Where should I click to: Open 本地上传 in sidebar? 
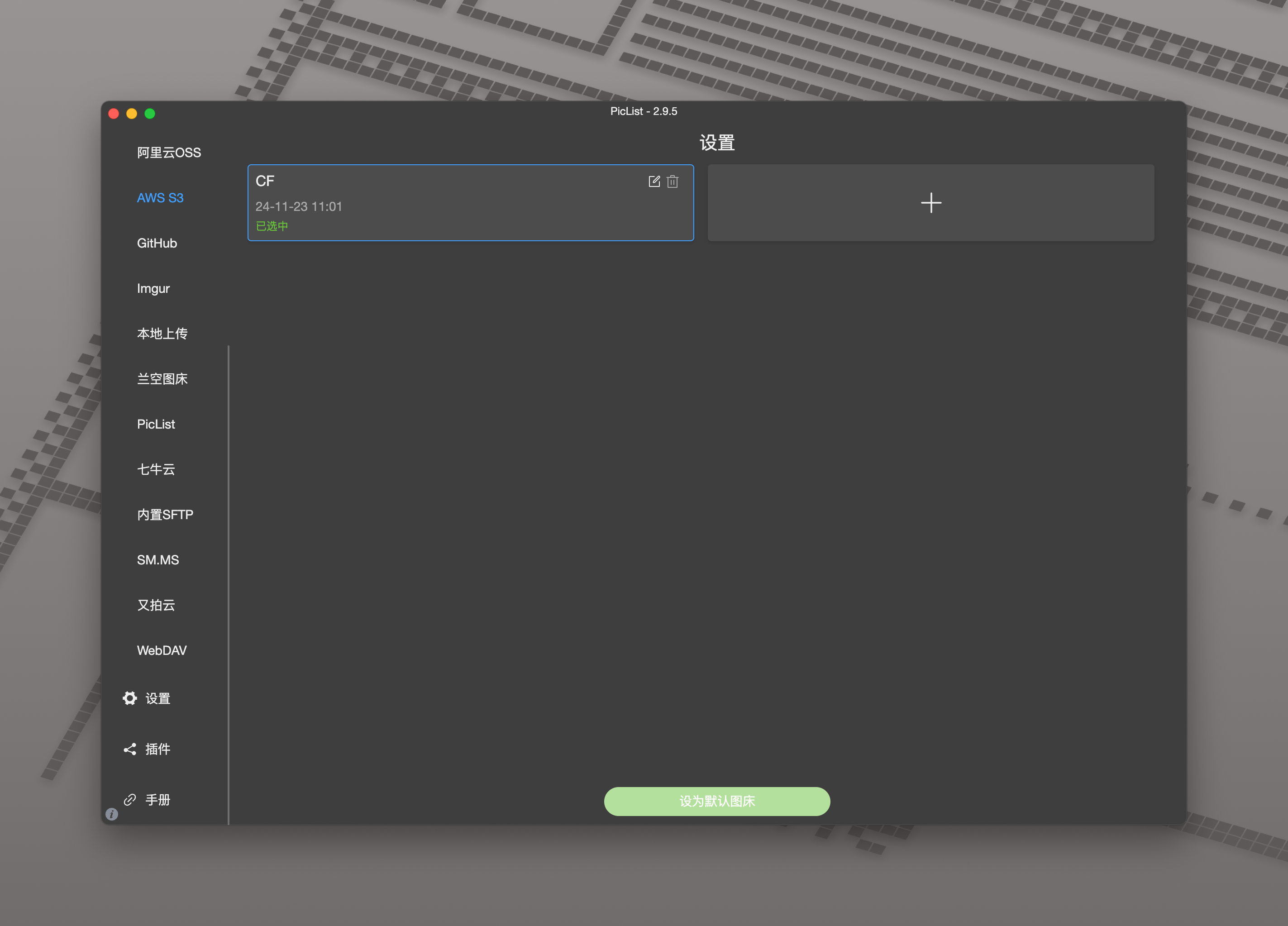[x=162, y=334]
